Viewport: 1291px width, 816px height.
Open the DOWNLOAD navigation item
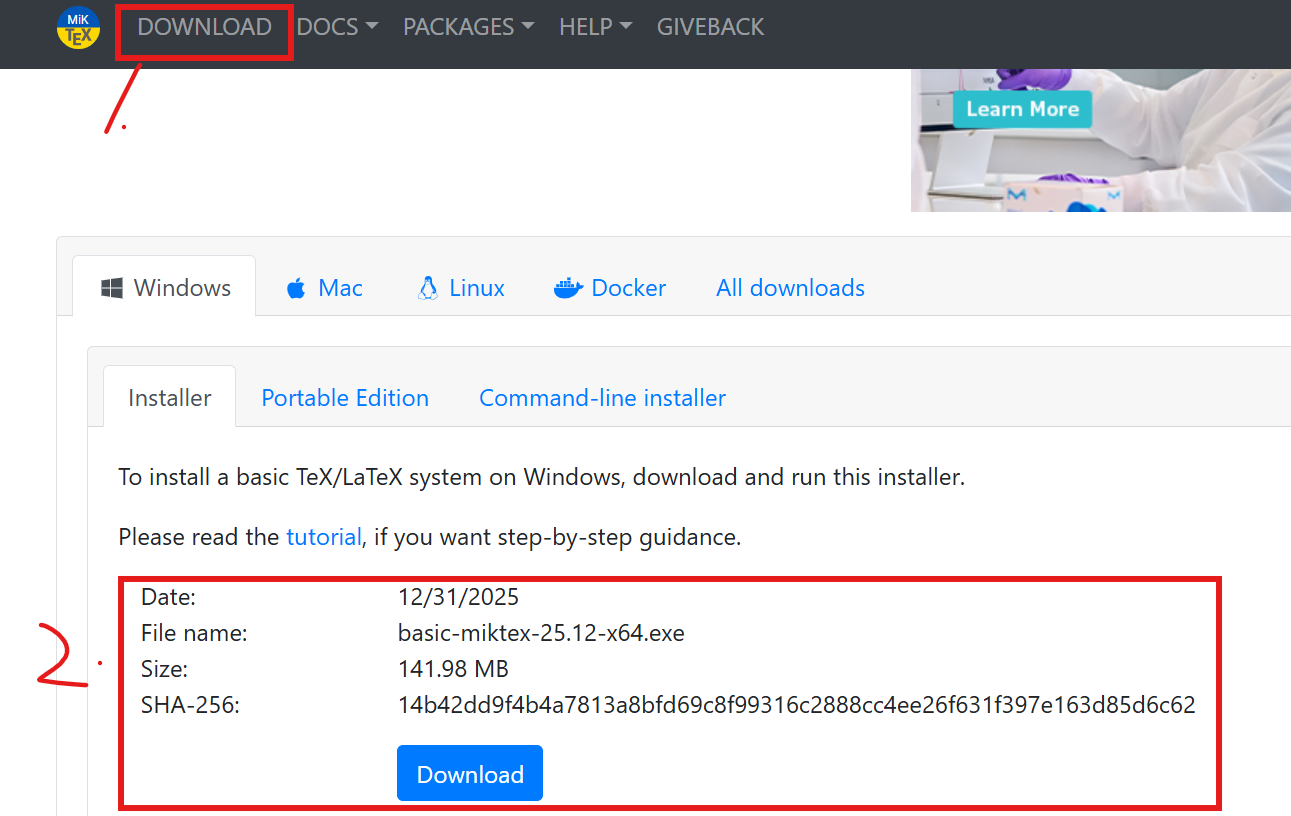tap(204, 27)
